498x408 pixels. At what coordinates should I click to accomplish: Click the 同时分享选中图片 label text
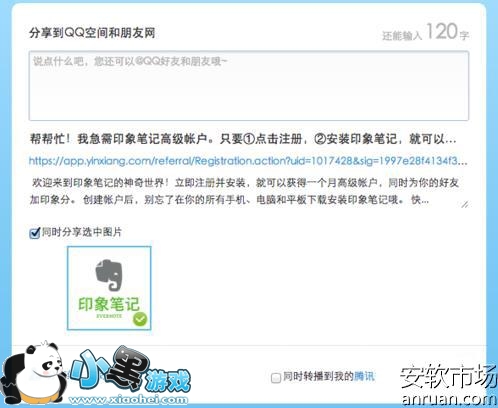(82, 232)
